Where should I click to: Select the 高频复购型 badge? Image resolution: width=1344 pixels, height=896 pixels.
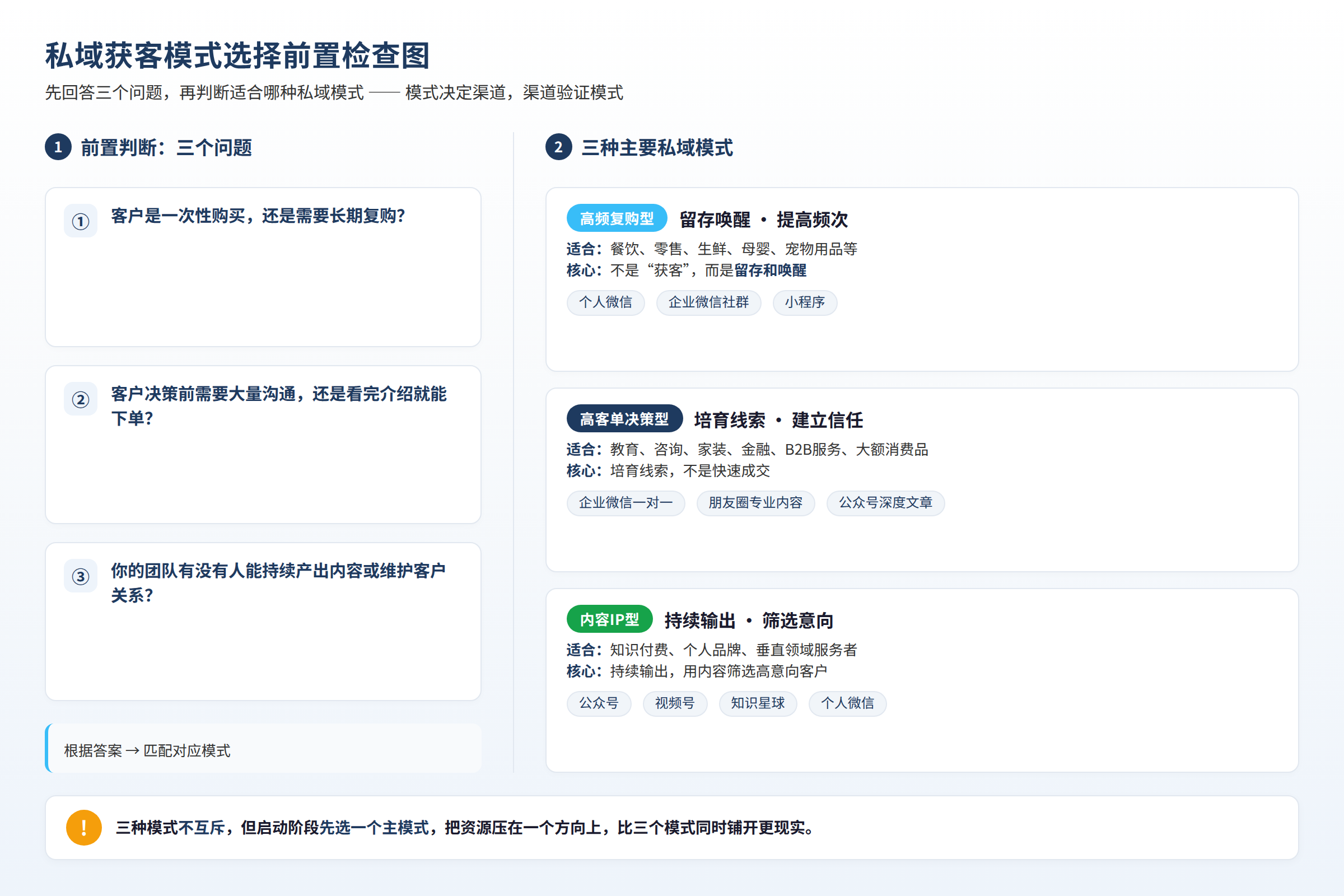(x=617, y=218)
